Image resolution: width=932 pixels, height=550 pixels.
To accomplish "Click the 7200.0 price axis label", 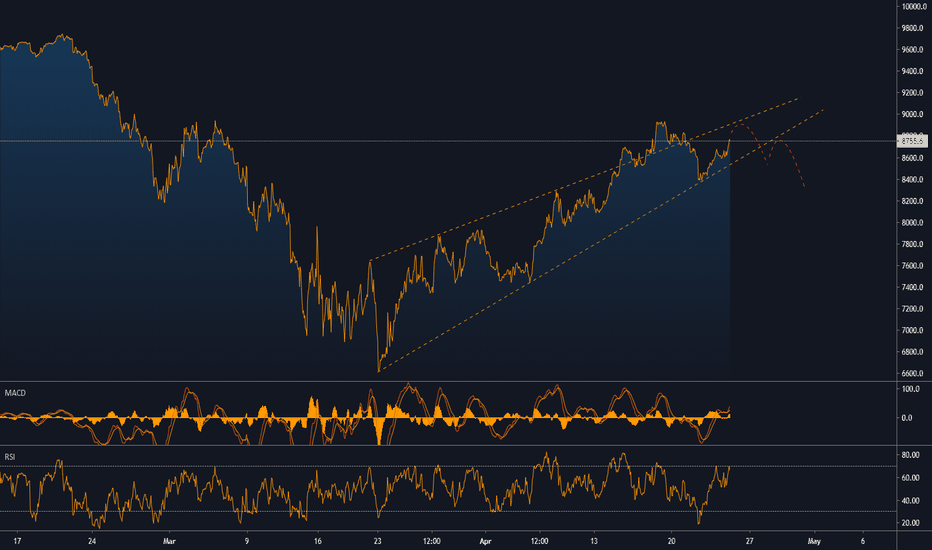I will point(912,309).
